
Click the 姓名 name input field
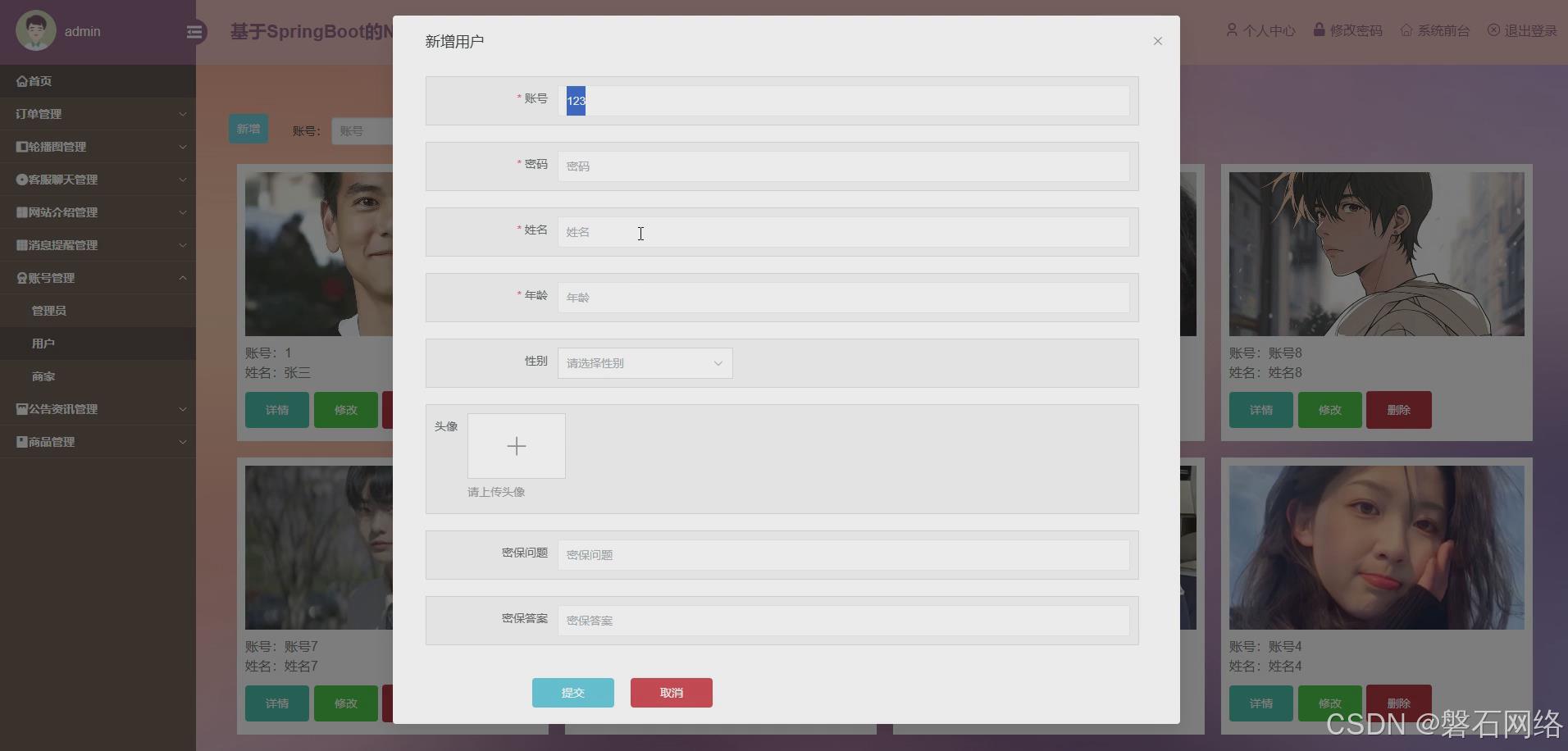pos(844,231)
